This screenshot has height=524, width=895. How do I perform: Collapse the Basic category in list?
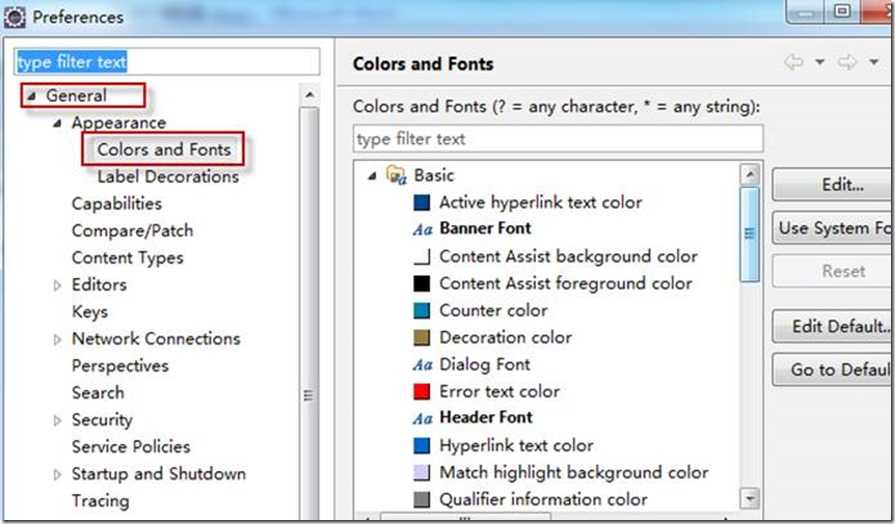[x=373, y=176]
